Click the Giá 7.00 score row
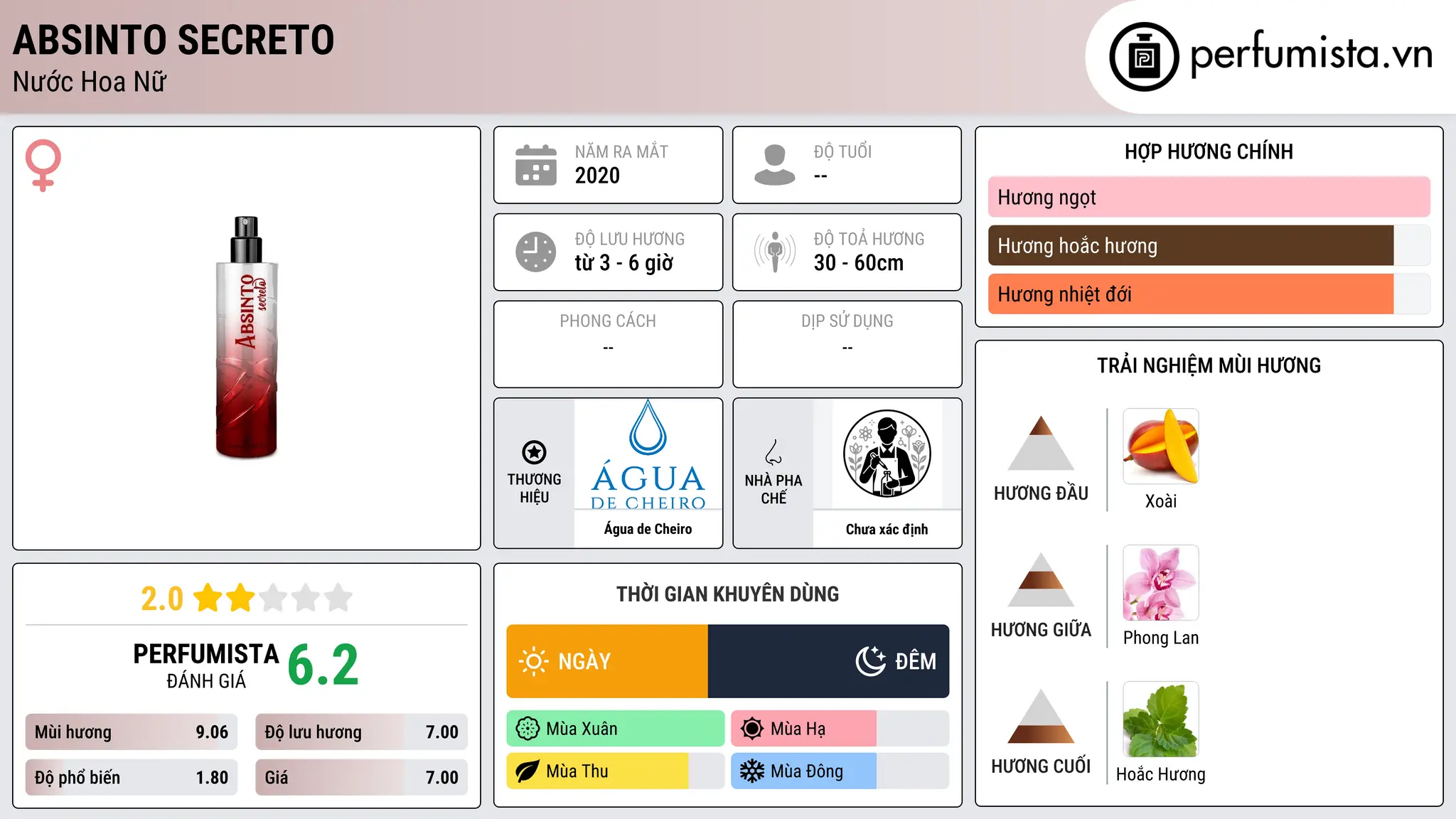The image size is (1456, 819). click(361, 777)
